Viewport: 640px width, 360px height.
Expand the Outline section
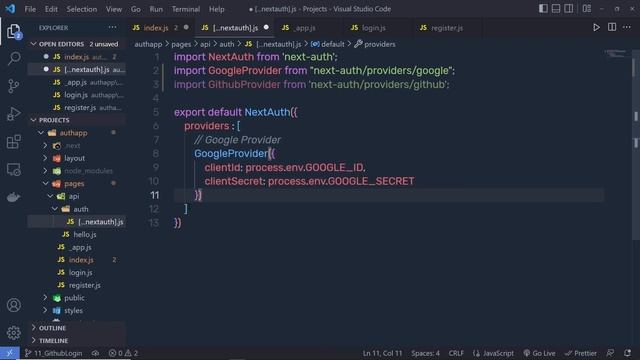[77, 328]
